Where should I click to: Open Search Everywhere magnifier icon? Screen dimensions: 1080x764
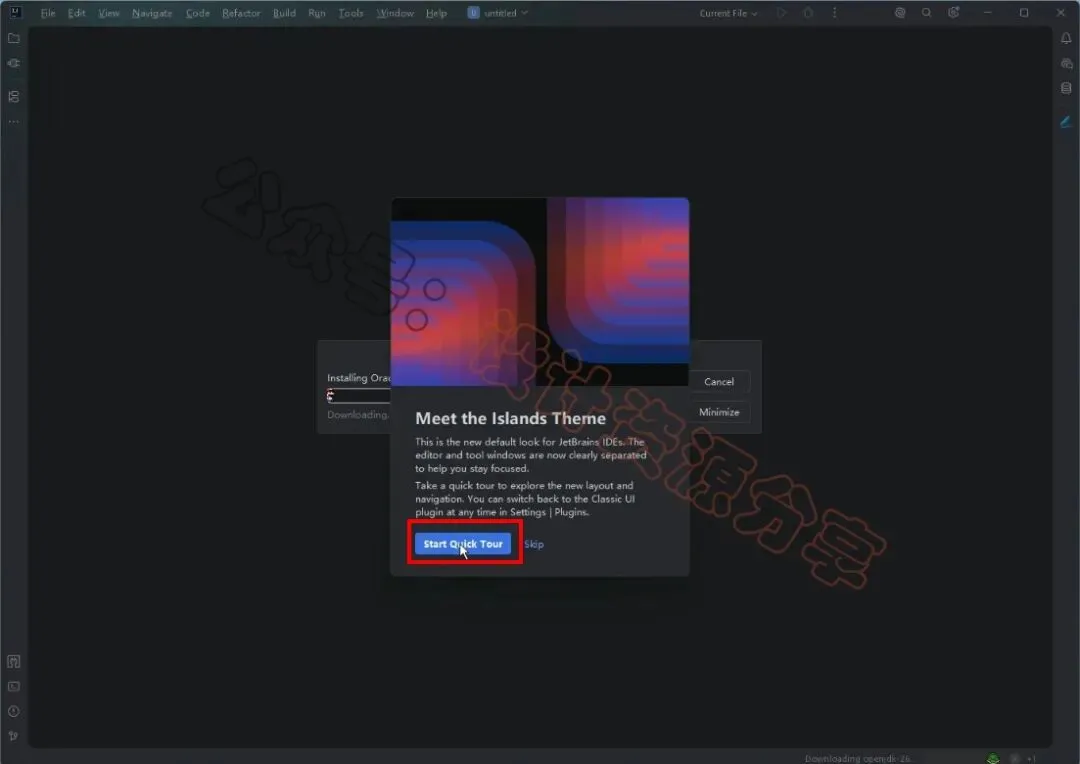[x=926, y=12]
